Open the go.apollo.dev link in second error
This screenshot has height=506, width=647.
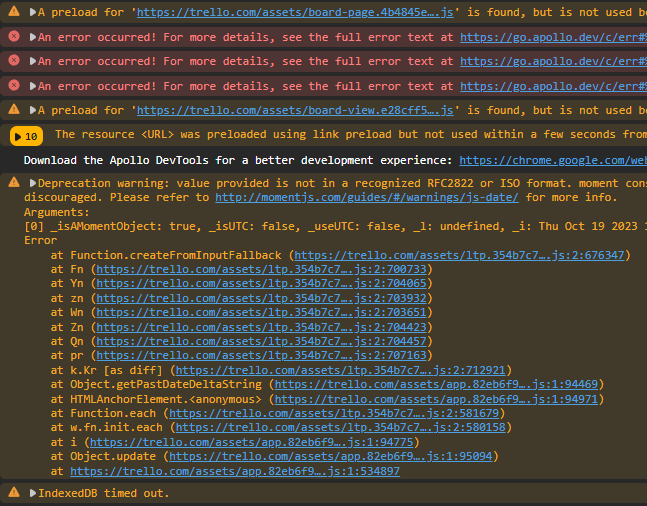[553, 61]
